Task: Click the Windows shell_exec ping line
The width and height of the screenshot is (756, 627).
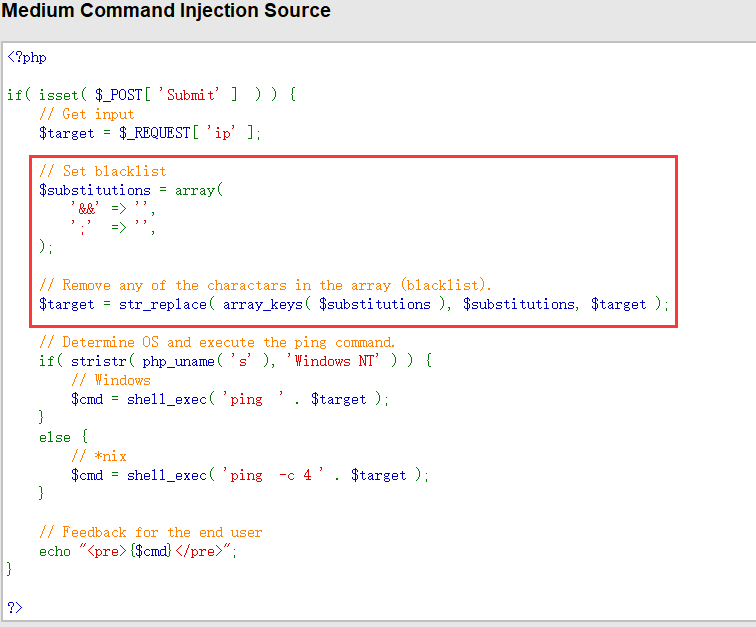Action: [230, 399]
